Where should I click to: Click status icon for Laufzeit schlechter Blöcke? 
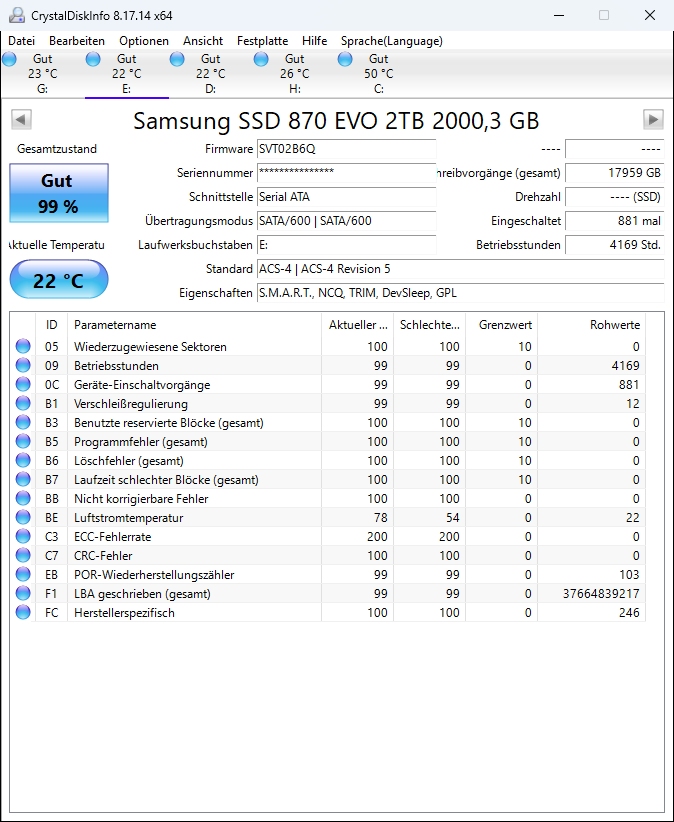[x=23, y=480]
